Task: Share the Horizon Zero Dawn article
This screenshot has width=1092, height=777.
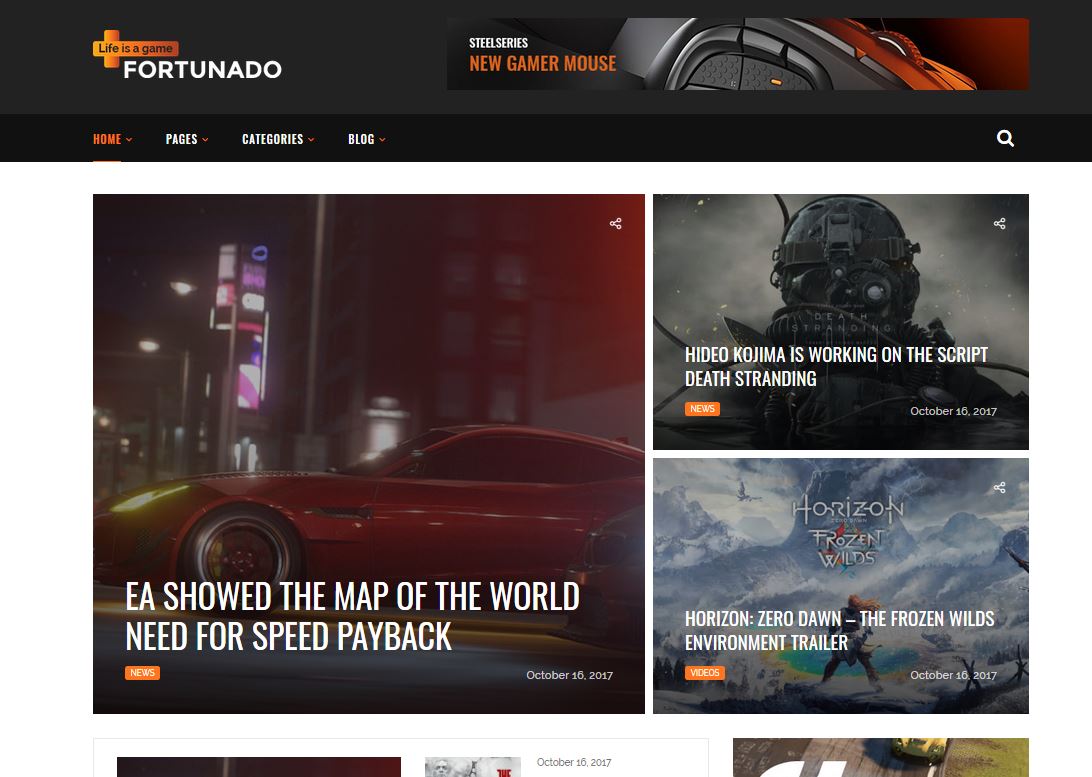Action: [999, 487]
